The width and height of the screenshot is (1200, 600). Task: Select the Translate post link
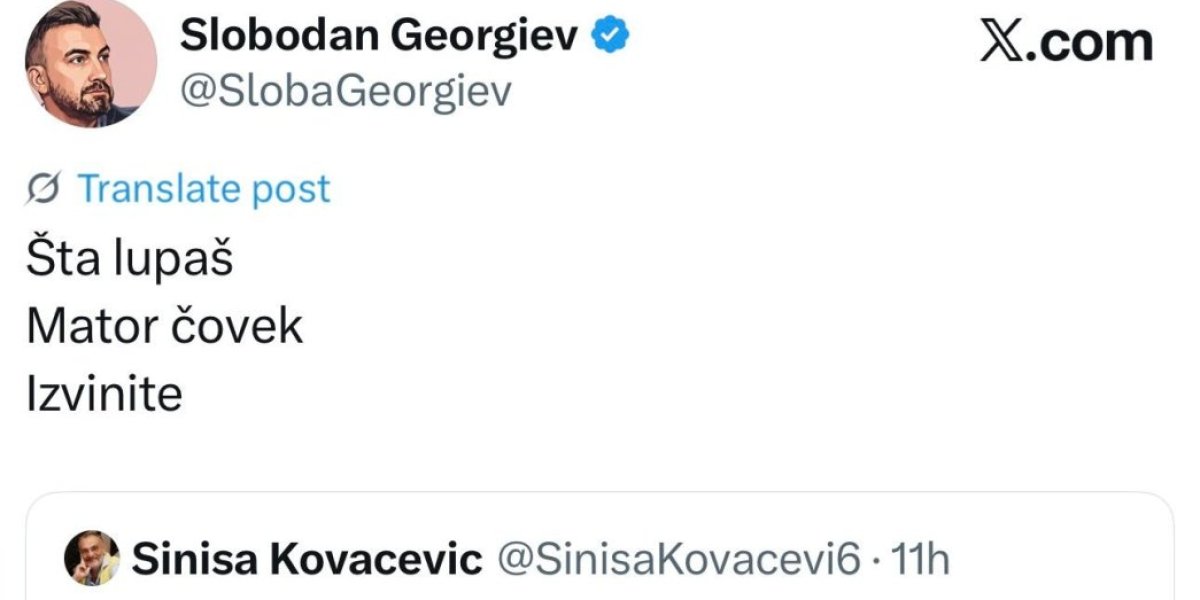point(204,189)
